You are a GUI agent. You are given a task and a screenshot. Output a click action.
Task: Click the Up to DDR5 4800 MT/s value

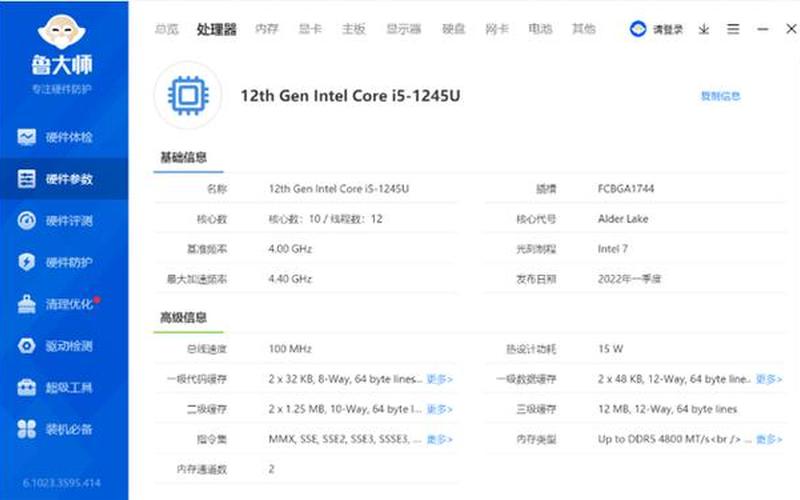[674, 439]
